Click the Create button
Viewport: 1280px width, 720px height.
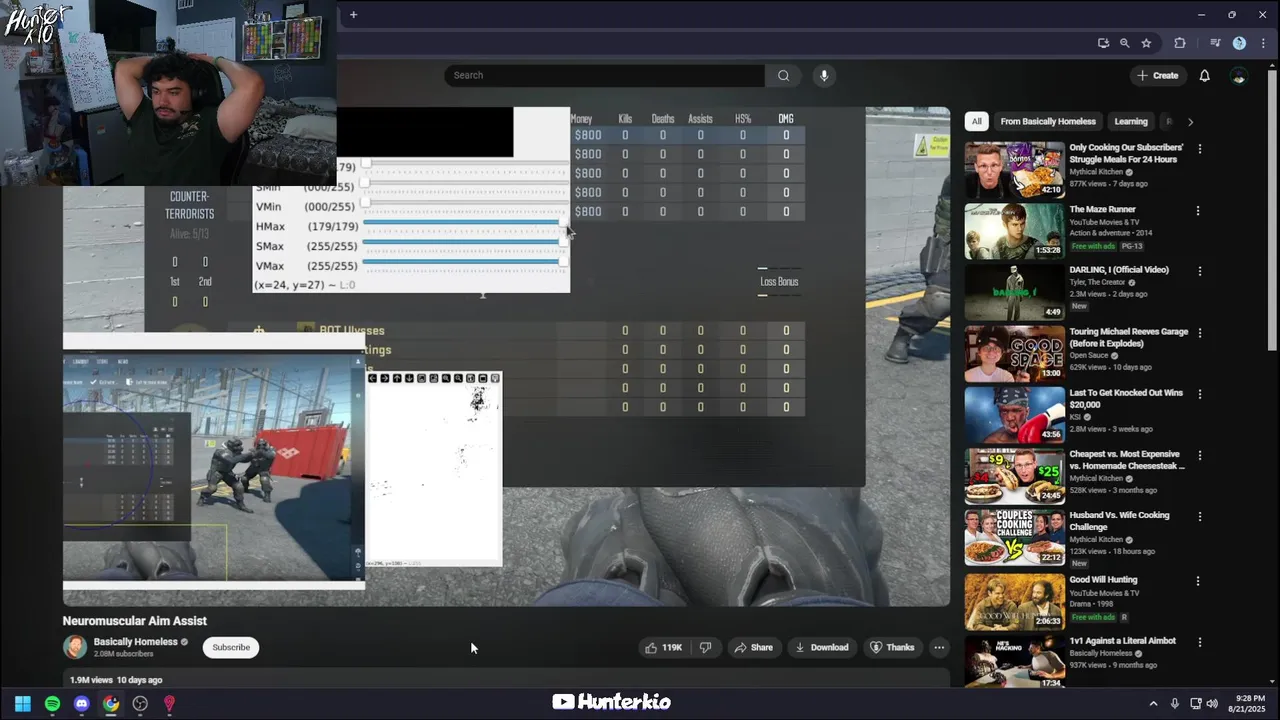tap(1157, 75)
